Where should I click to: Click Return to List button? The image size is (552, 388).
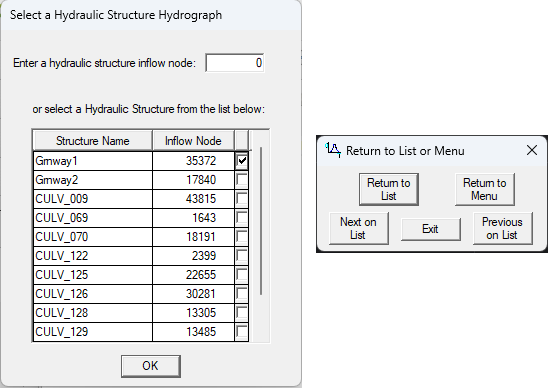pyautogui.click(x=389, y=189)
